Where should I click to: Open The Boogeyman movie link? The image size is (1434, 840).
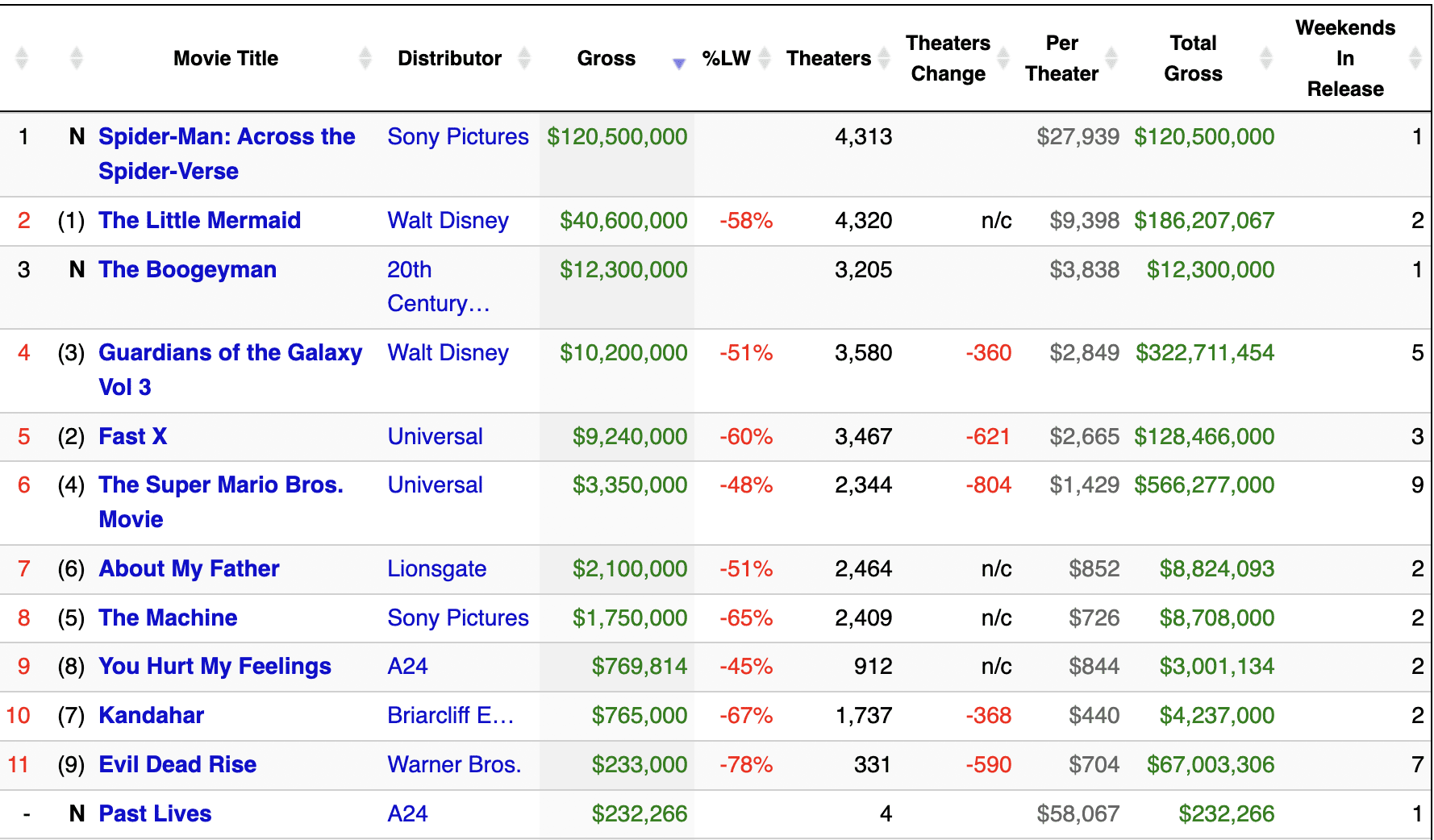click(187, 270)
